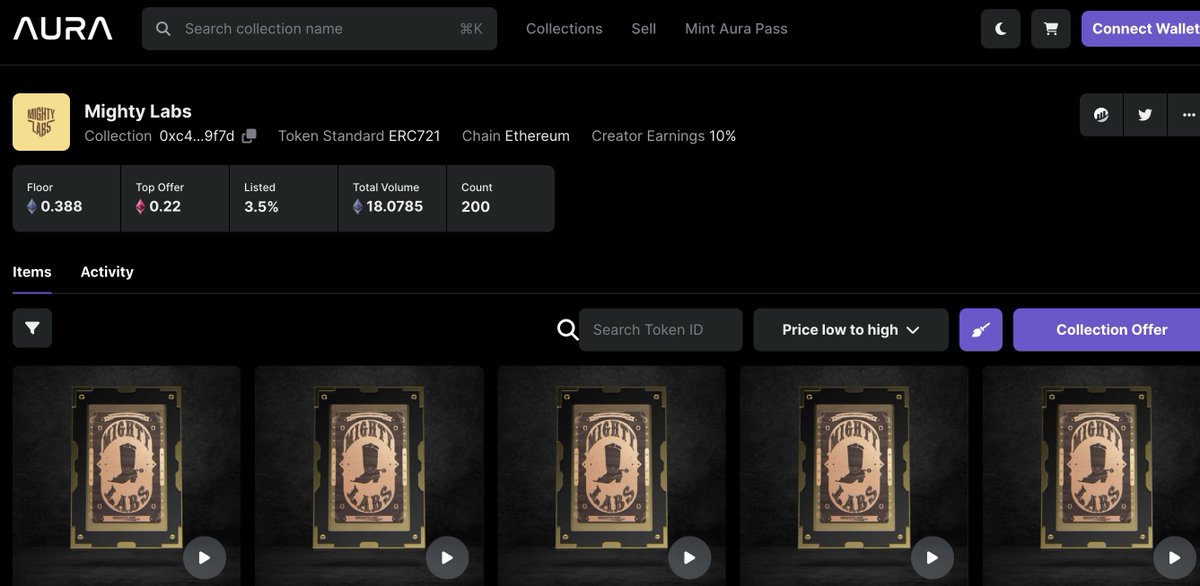Click the Mighty Labs collection avatar
The height and width of the screenshot is (586, 1200).
pyautogui.click(x=41, y=122)
